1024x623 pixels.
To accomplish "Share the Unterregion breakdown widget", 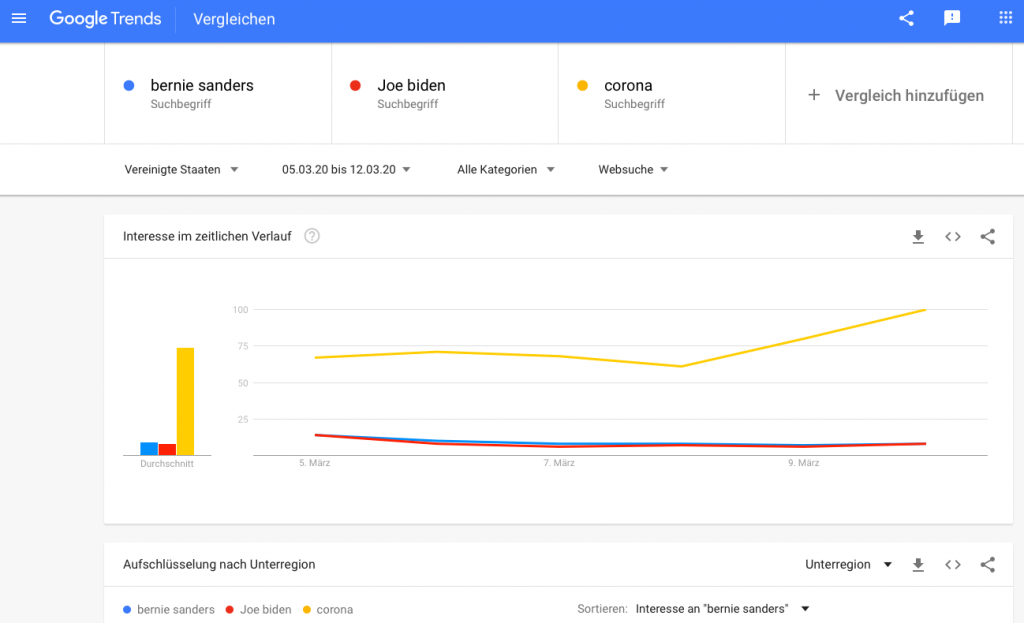I will (x=987, y=565).
